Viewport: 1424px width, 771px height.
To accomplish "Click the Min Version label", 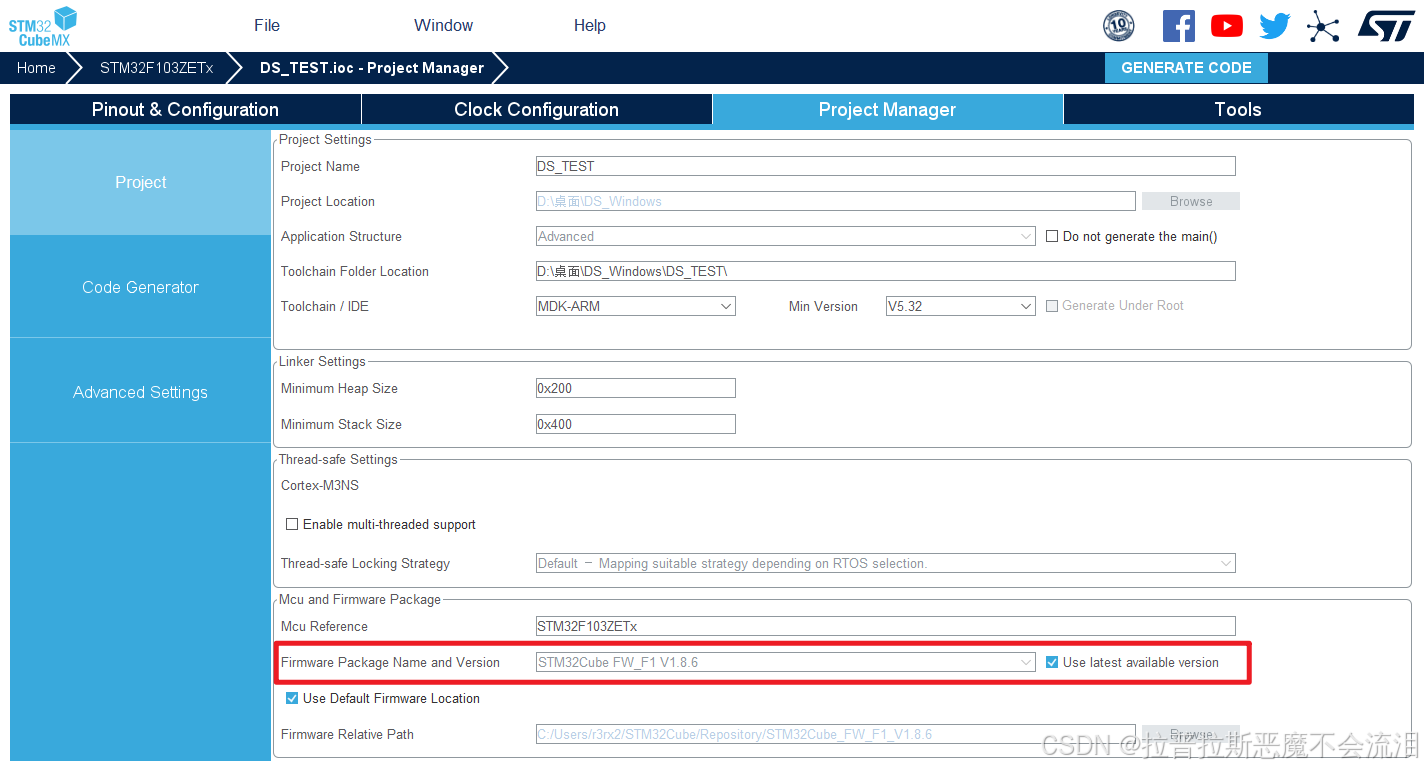I will (x=823, y=306).
